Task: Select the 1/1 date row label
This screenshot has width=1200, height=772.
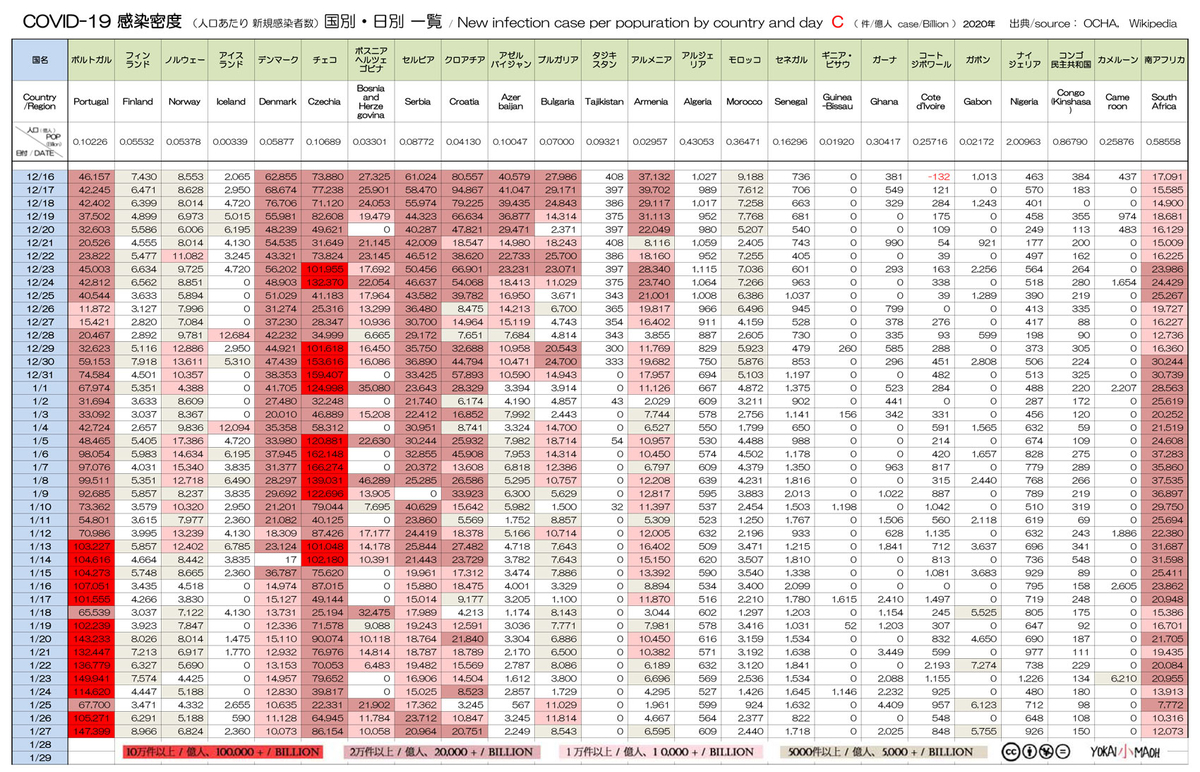Action: pos(40,387)
